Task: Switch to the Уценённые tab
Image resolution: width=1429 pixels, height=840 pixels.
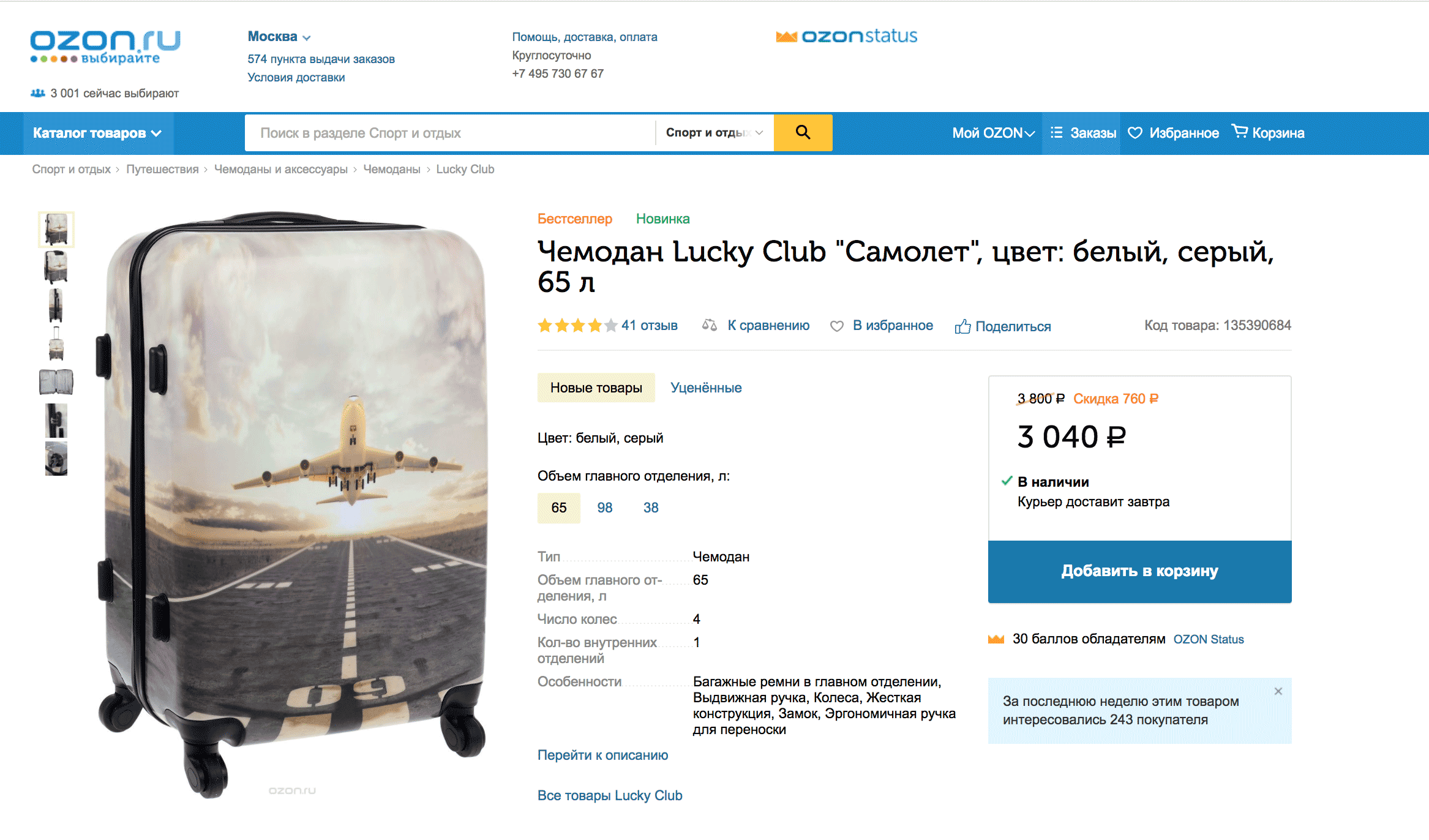Action: pos(706,388)
